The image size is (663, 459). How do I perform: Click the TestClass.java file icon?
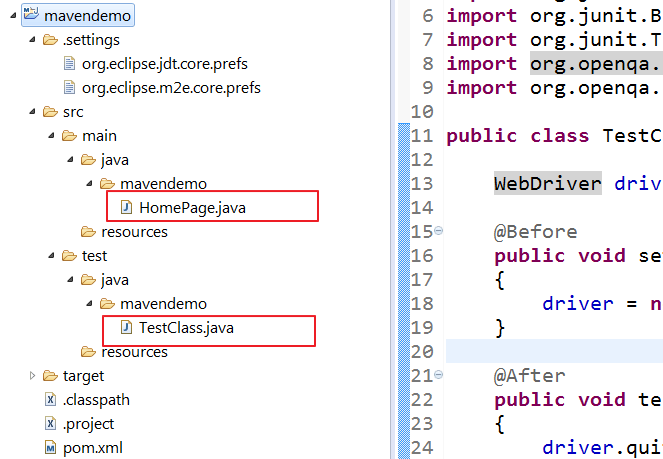126,328
